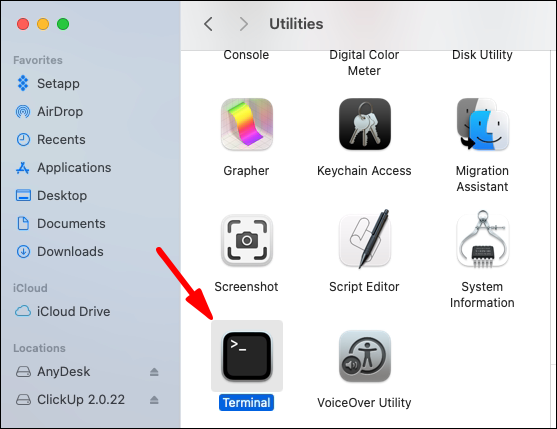The image size is (557, 429).
Task: Select the Grapher app icon
Action: [247, 124]
